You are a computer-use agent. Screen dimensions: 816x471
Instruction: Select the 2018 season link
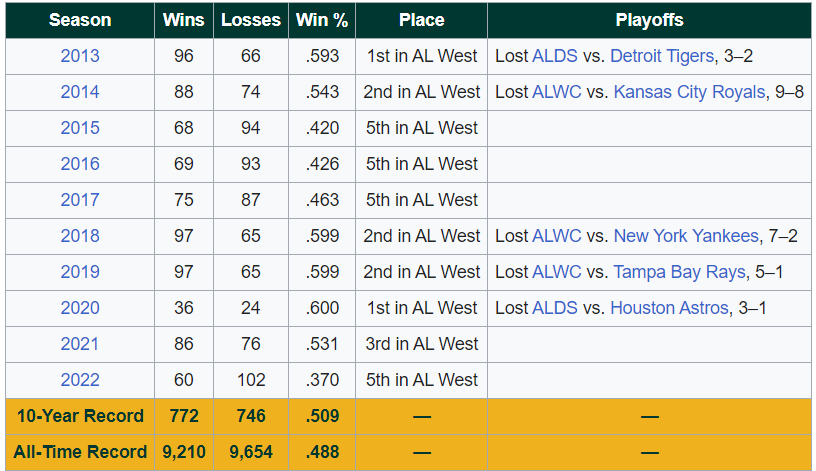(80, 236)
